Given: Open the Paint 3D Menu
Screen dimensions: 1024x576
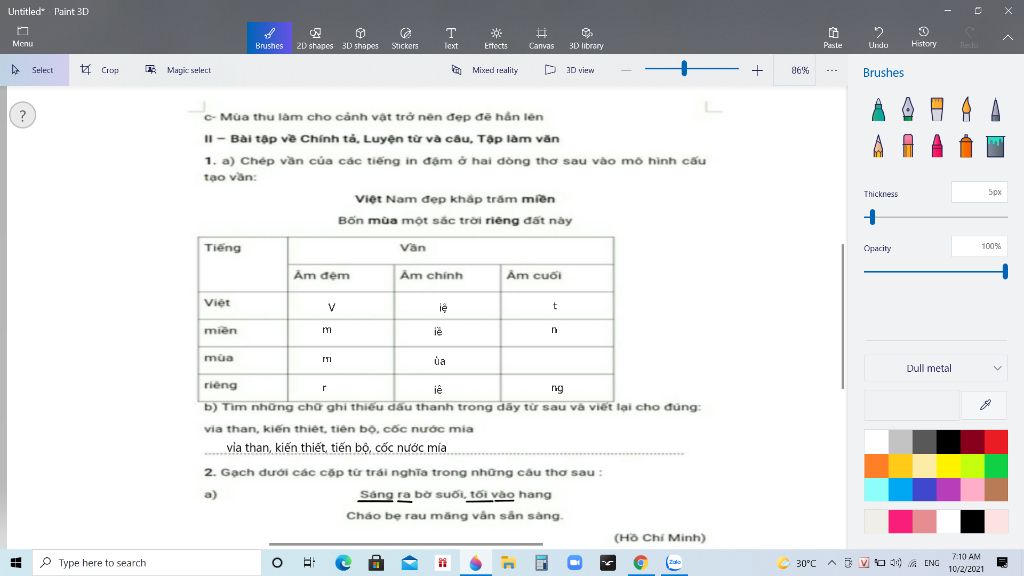Looking at the screenshot, I should 22,37.
